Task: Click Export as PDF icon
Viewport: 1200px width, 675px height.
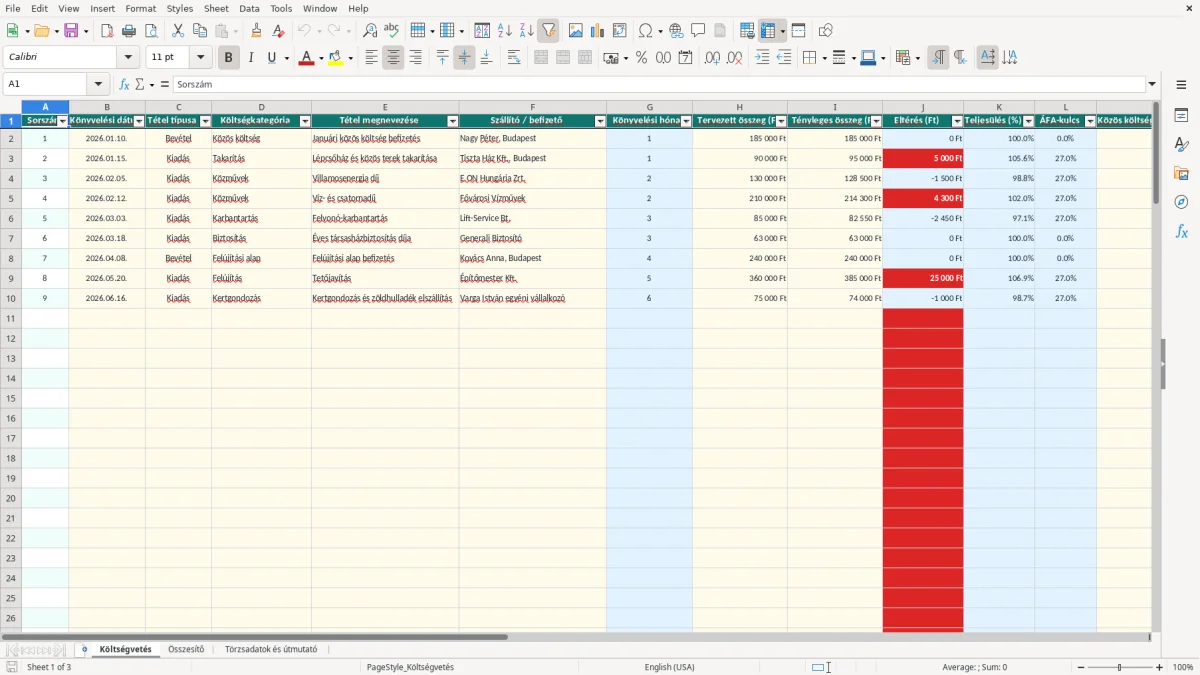Action: [x=107, y=31]
